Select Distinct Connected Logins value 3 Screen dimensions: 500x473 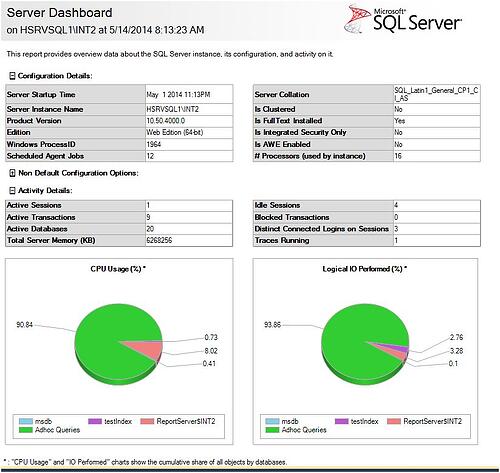click(x=396, y=229)
